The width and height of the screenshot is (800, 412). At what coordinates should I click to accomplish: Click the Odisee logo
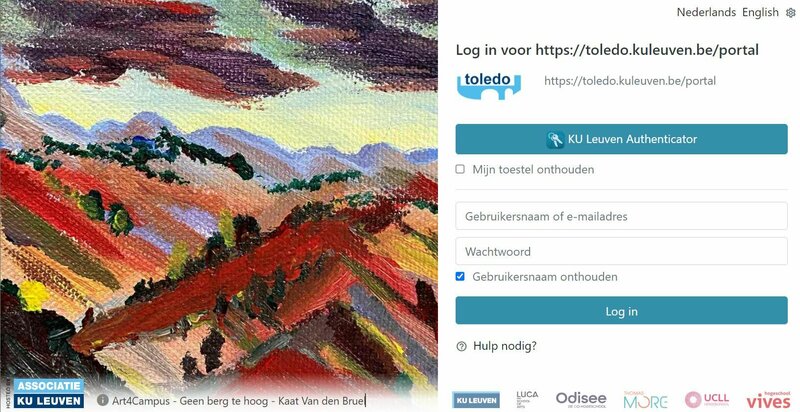pos(581,399)
